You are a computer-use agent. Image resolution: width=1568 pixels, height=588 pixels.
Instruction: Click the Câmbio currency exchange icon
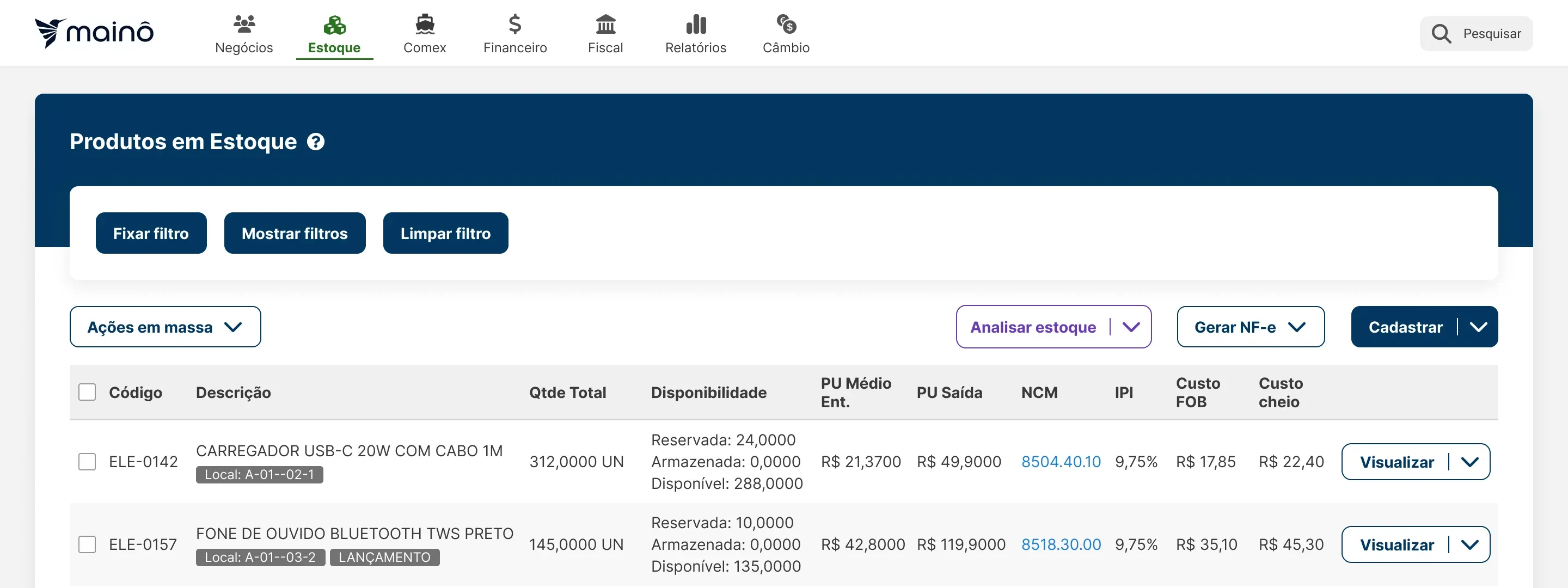(786, 24)
